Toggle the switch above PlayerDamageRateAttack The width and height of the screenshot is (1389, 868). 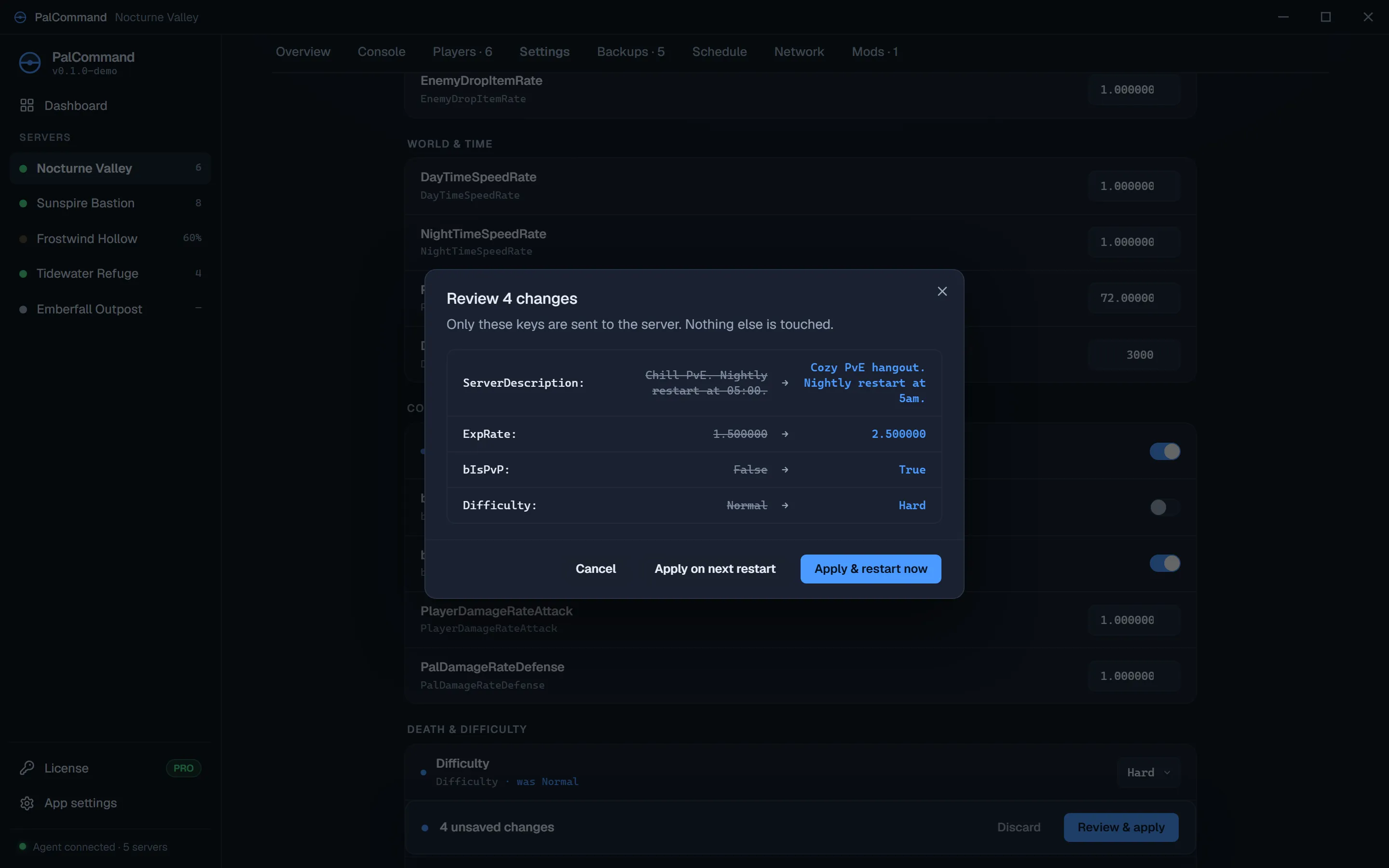point(1165,563)
